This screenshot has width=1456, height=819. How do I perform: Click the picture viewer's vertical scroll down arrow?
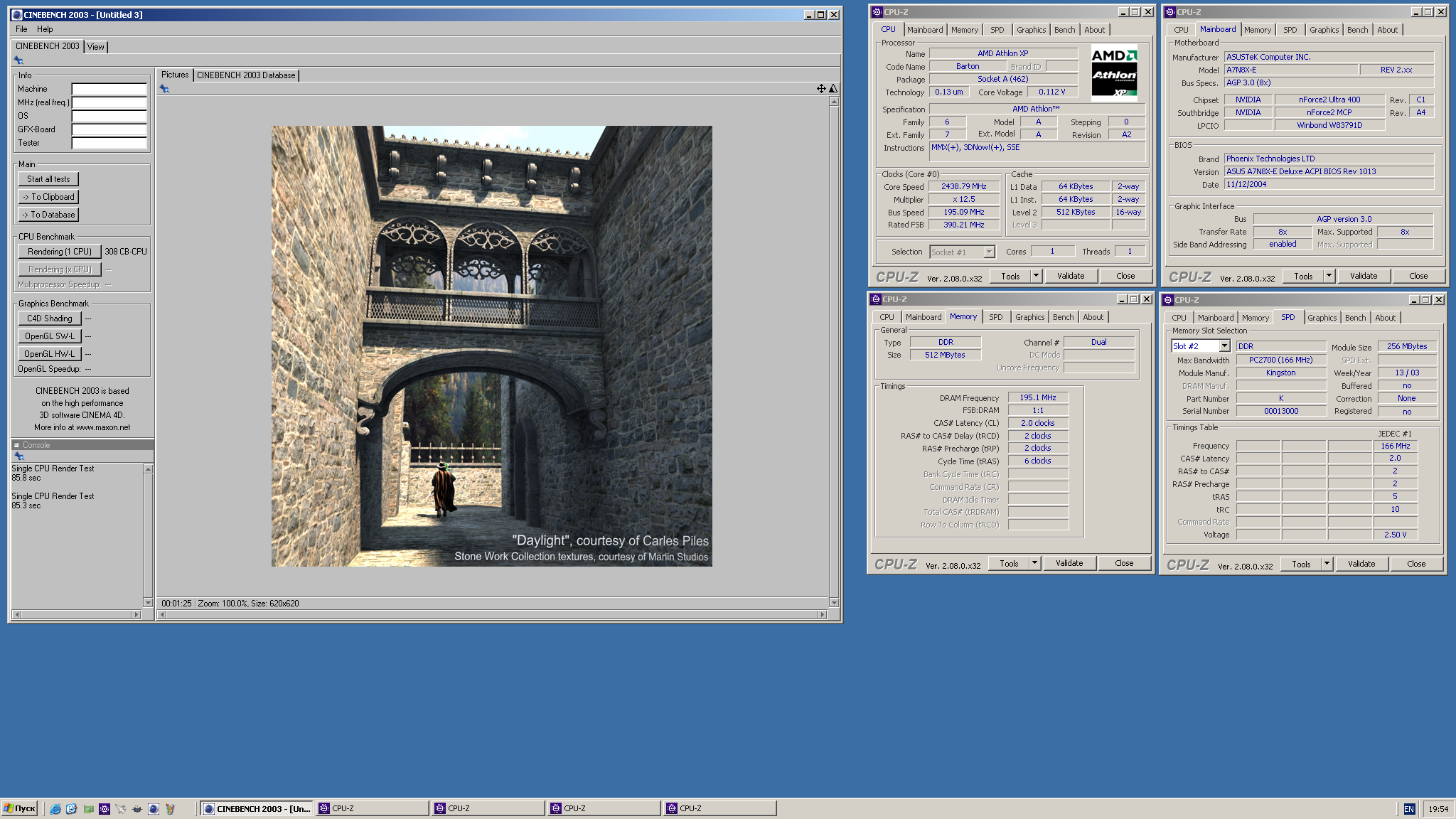coord(834,603)
